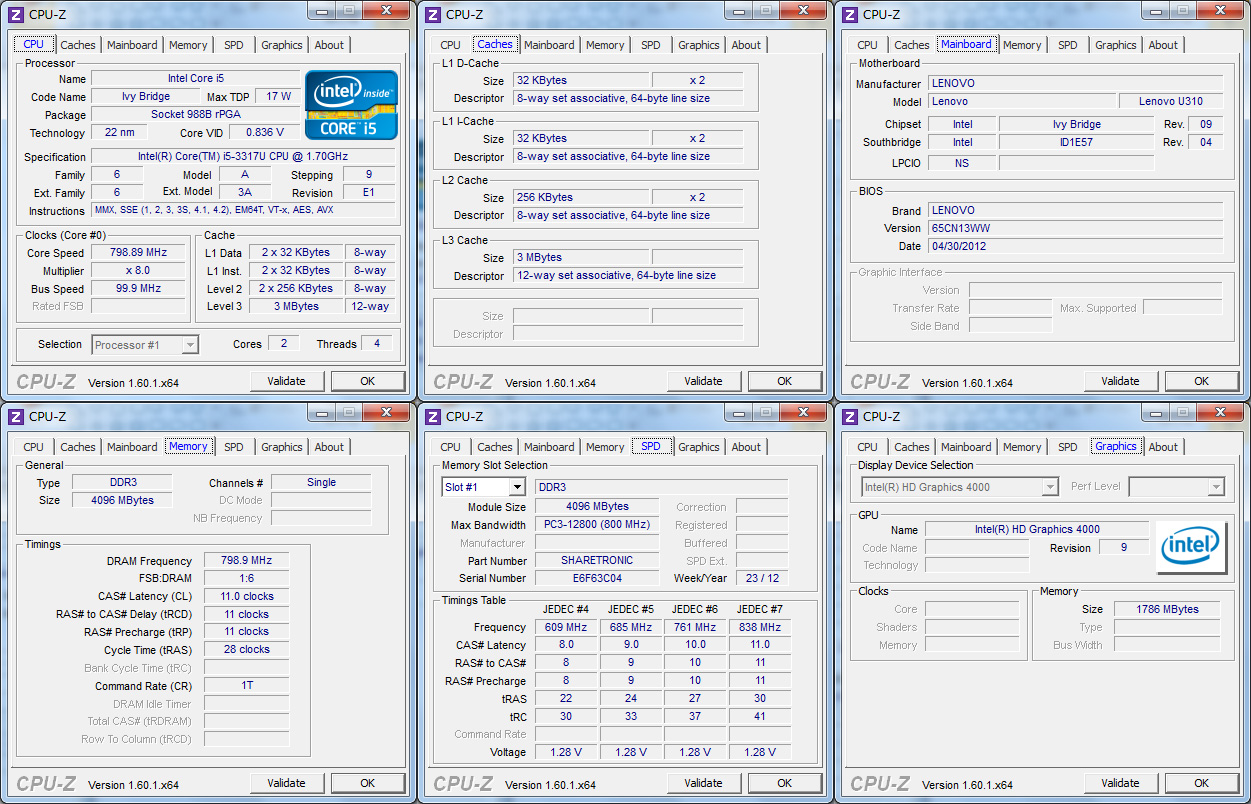Click the CPU-Z title icon of the SPD window
Screen dimensions: 1251x804
(431, 416)
